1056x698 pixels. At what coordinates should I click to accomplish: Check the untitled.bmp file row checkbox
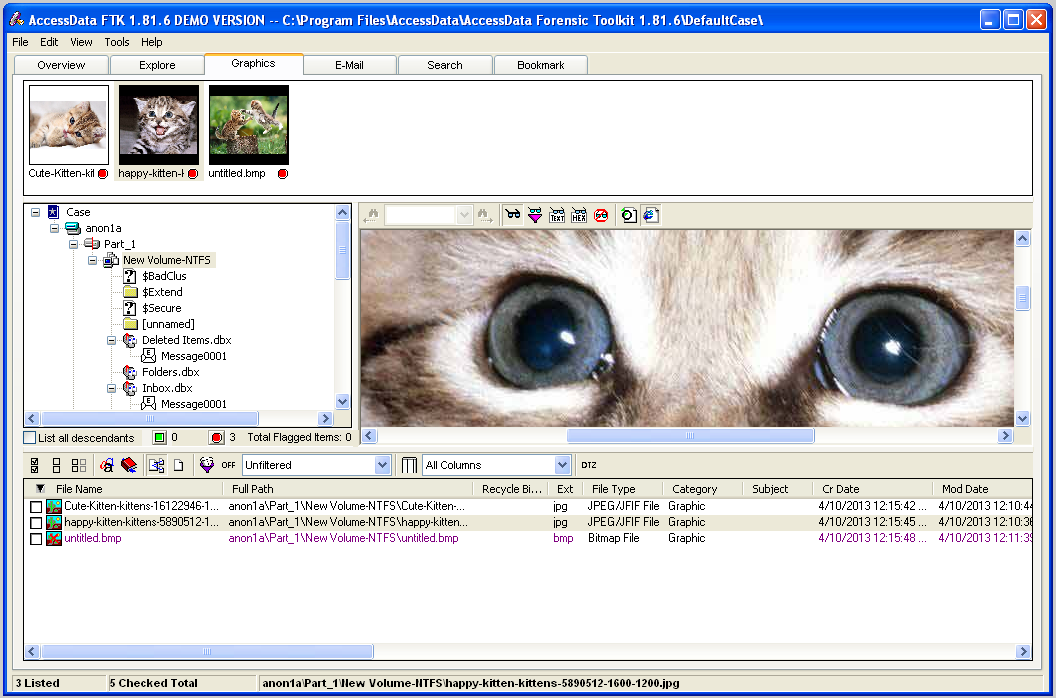(36, 539)
